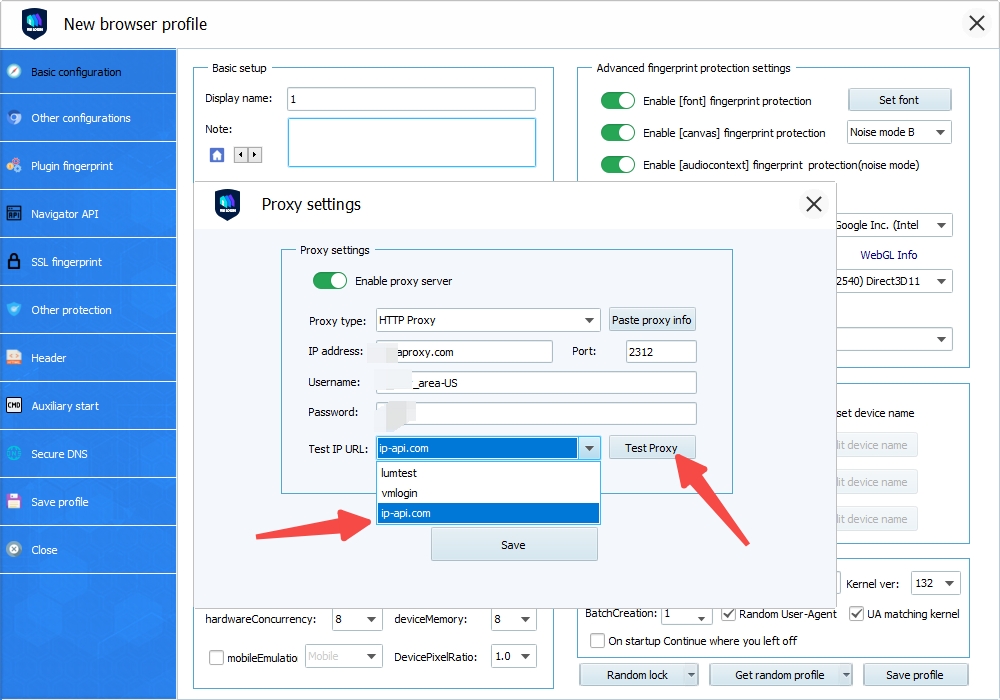1000x700 pixels.
Task: Uncheck the Random User-Agent checkbox
Action: coord(729,613)
